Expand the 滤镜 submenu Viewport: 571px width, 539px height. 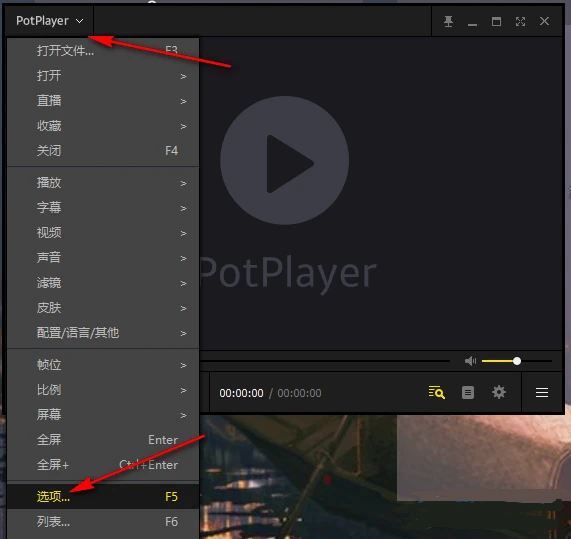point(103,283)
